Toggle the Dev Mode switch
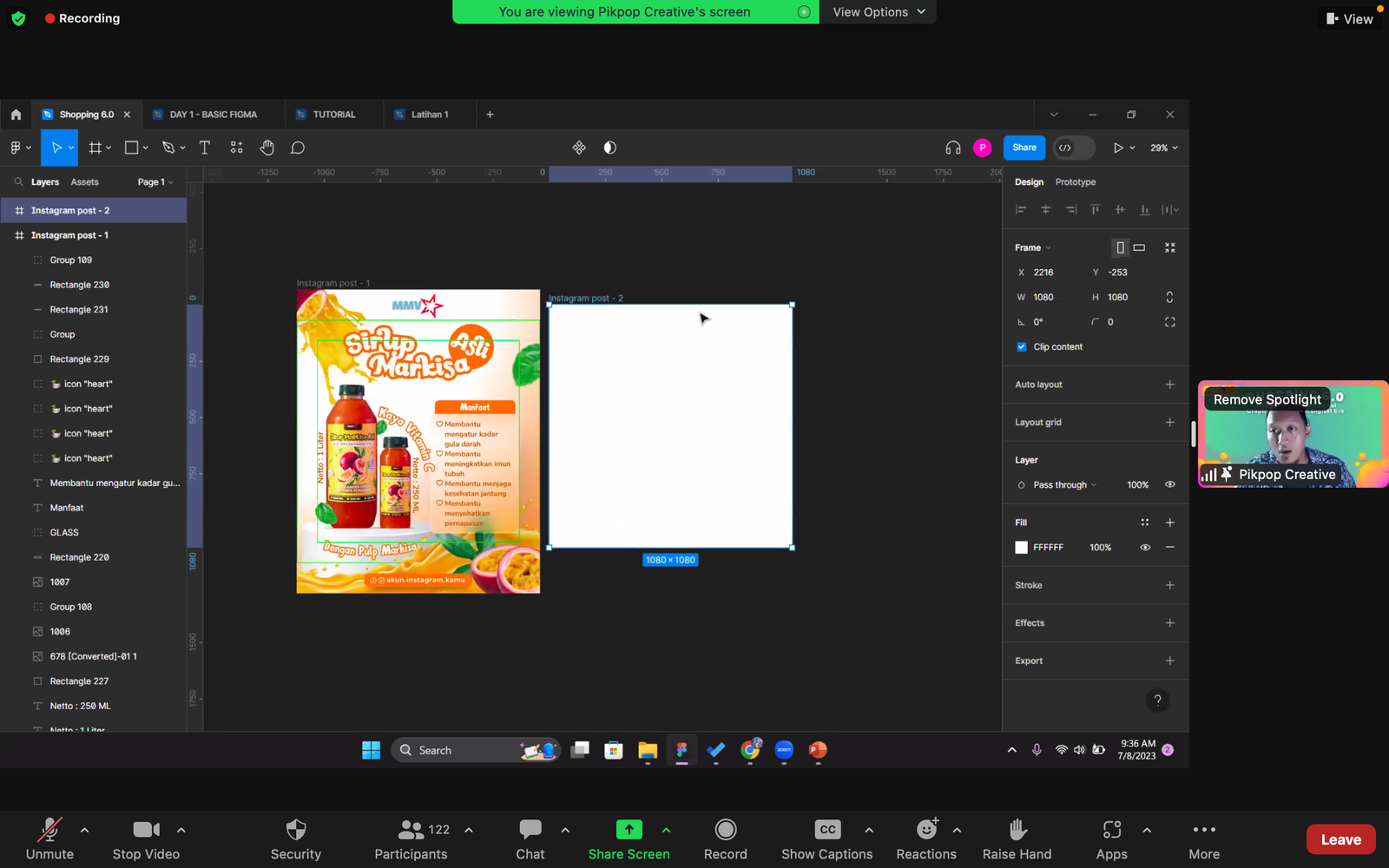Image resolution: width=1389 pixels, height=868 pixels. [1073, 148]
